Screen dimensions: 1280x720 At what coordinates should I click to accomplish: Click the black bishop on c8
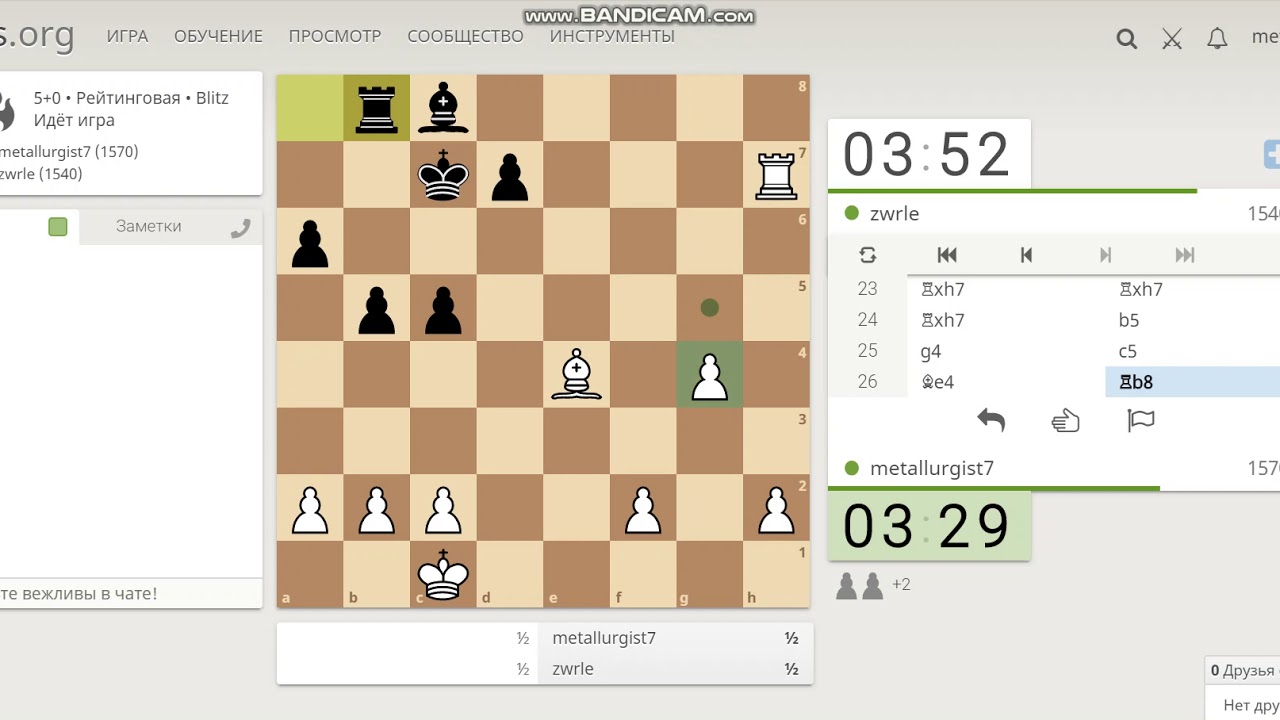pyautogui.click(x=443, y=108)
